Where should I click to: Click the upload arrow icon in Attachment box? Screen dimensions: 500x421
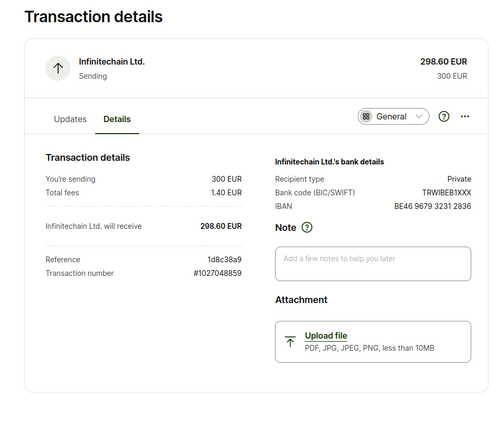coord(290,342)
